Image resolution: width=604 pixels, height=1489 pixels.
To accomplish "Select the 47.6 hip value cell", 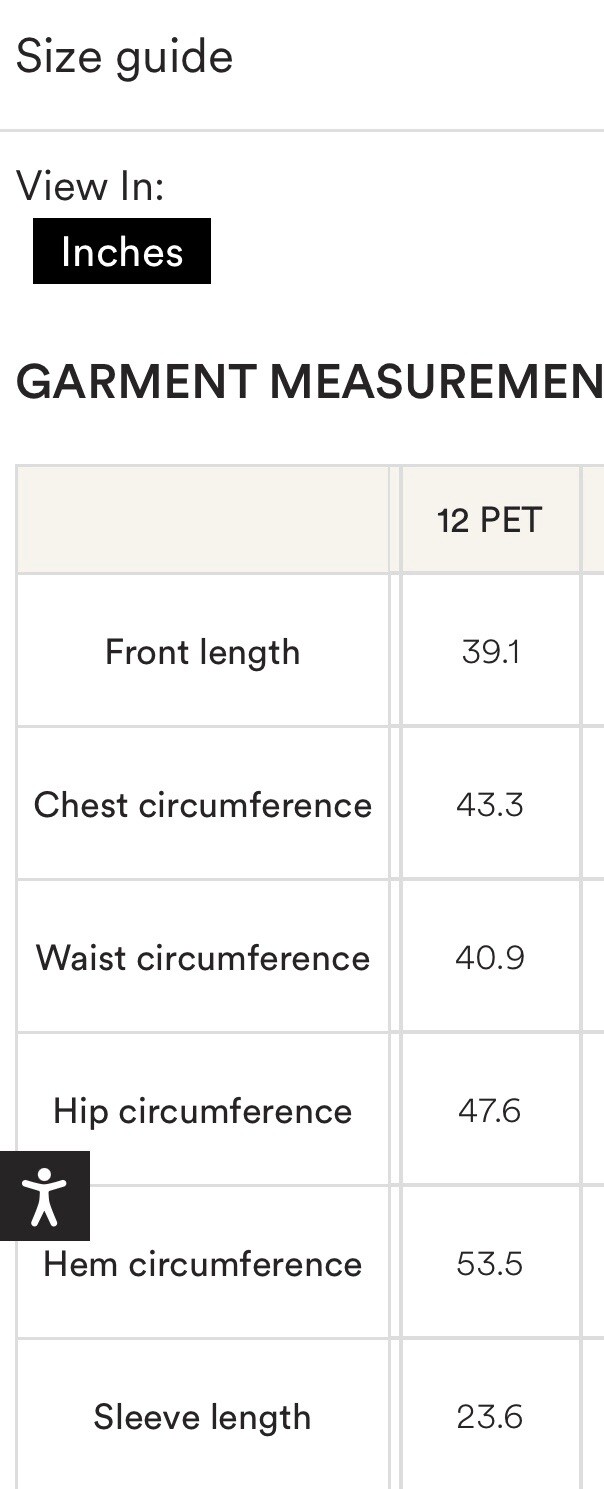I will pos(490,1111).
